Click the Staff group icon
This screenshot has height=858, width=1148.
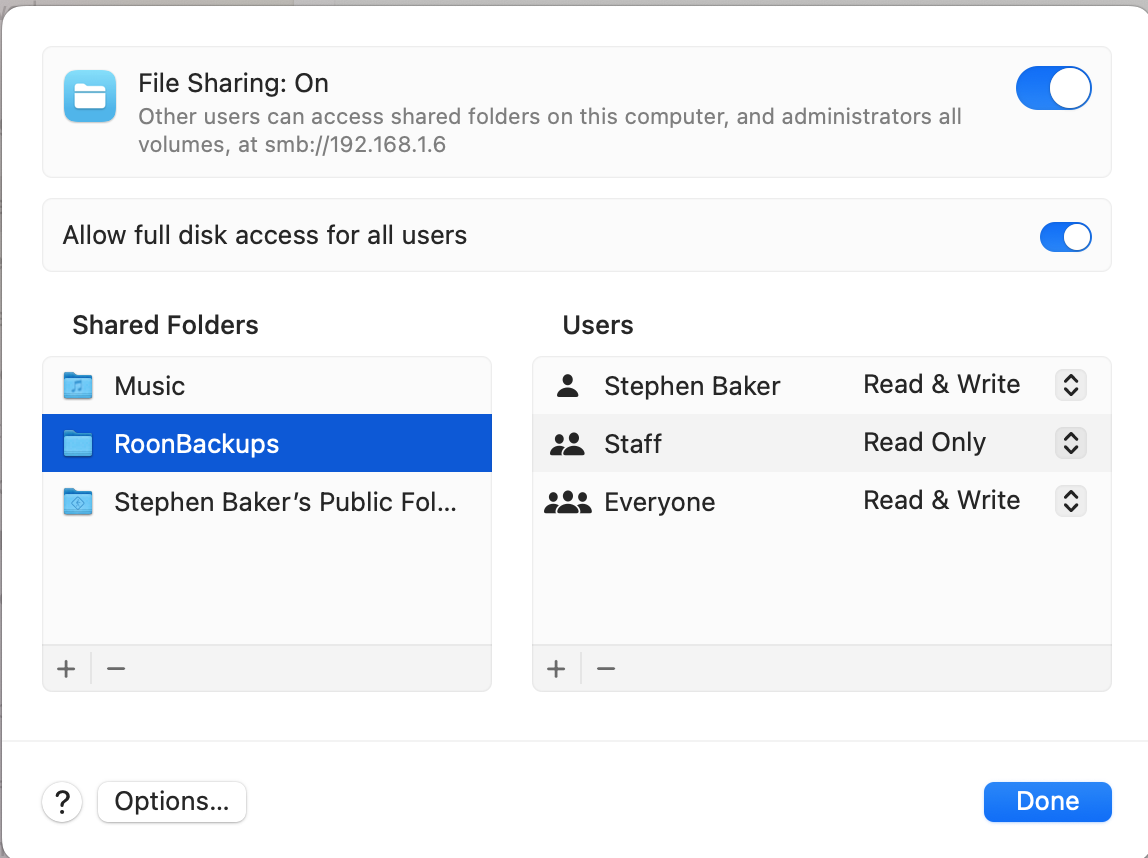tap(567, 444)
